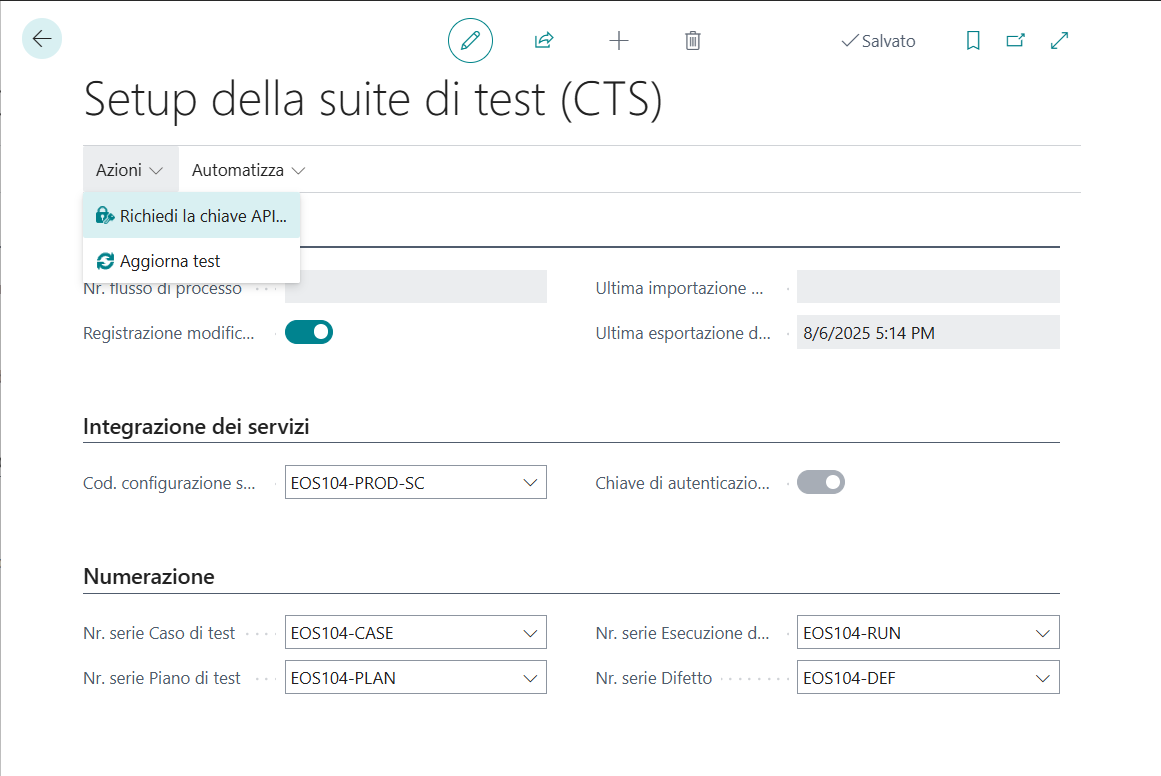Image resolution: width=1161 pixels, height=776 pixels.
Task: Toggle the Chiave di autenticazione switch
Action: click(821, 483)
